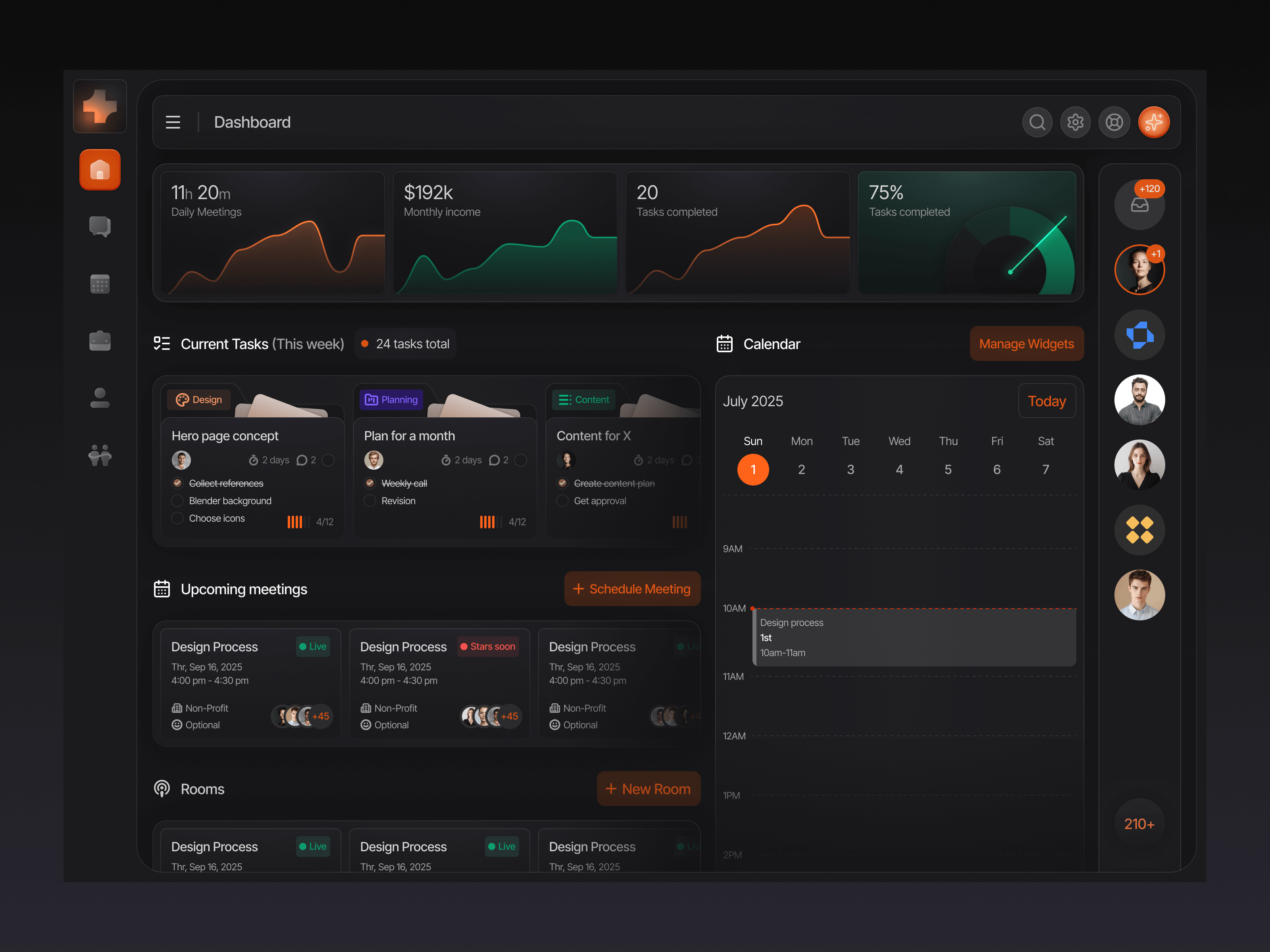Open the inbox bubble showing +120 notifications

pos(1139,204)
